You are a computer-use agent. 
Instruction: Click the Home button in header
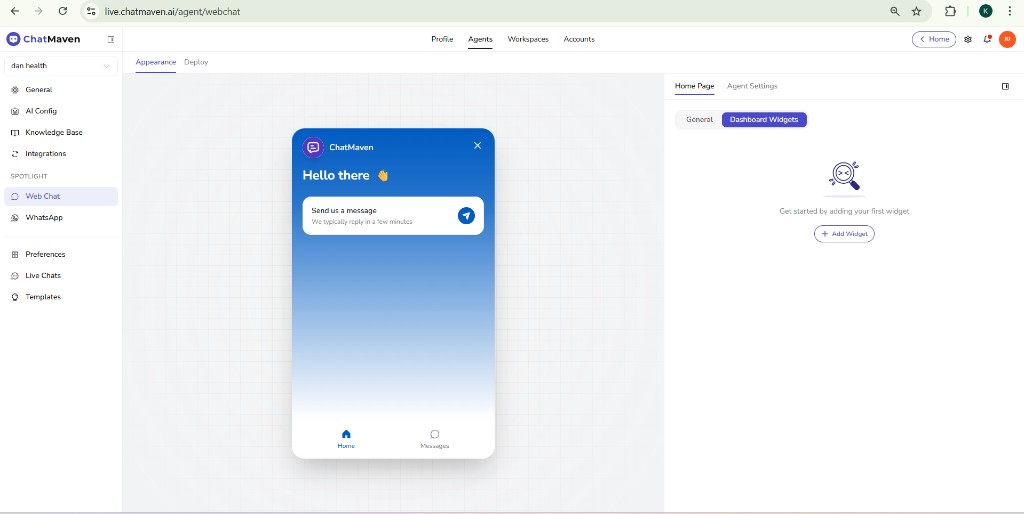click(x=934, y=39)
